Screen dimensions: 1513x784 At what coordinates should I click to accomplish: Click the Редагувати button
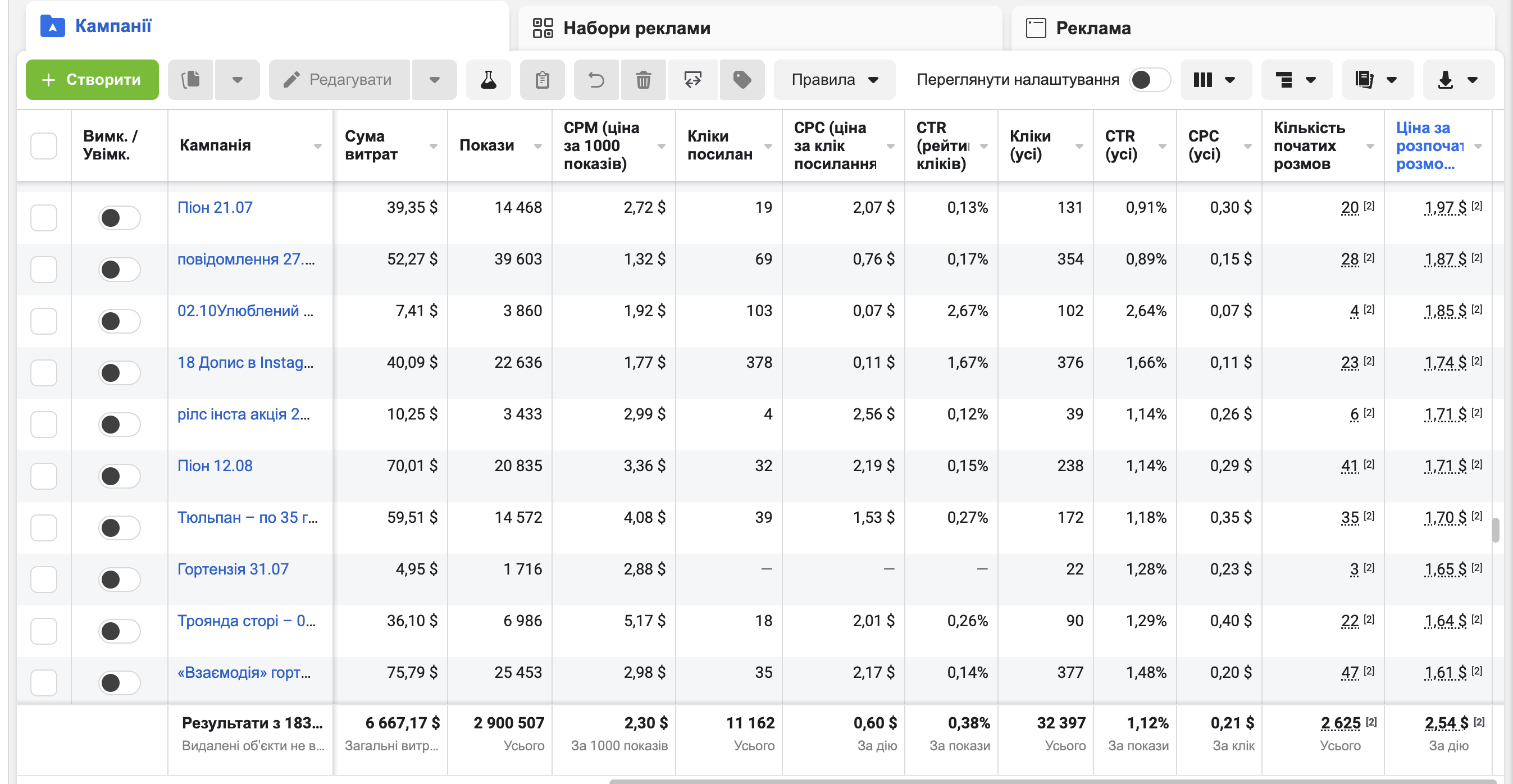coord(339,79)
